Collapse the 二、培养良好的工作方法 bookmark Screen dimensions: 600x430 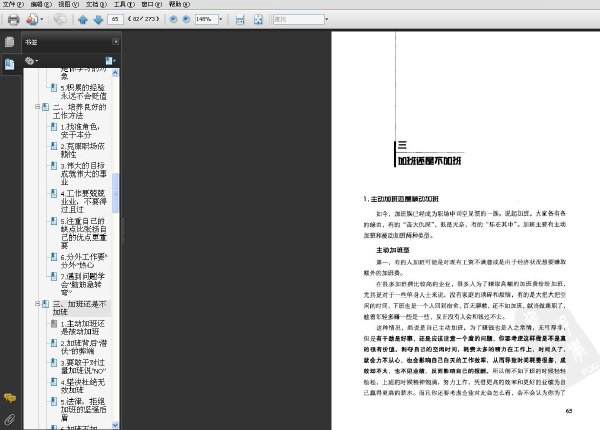coord(38,107)
